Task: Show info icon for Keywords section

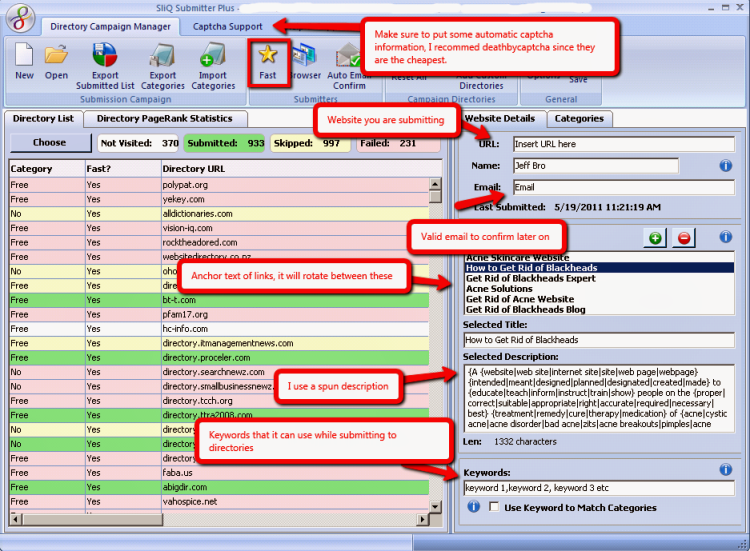Action: pos(726,470)
